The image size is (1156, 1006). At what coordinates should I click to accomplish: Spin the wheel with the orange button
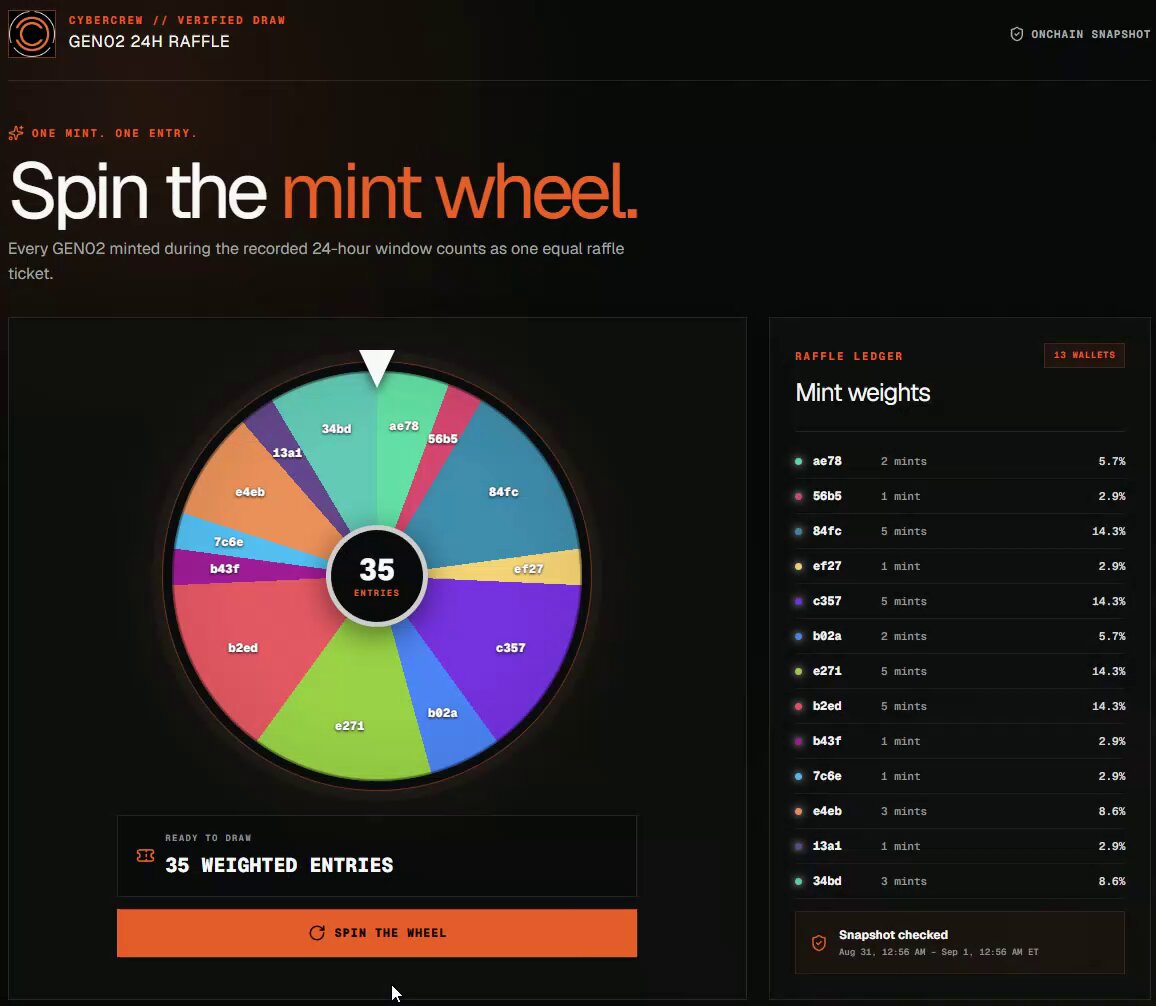[377, 933]
